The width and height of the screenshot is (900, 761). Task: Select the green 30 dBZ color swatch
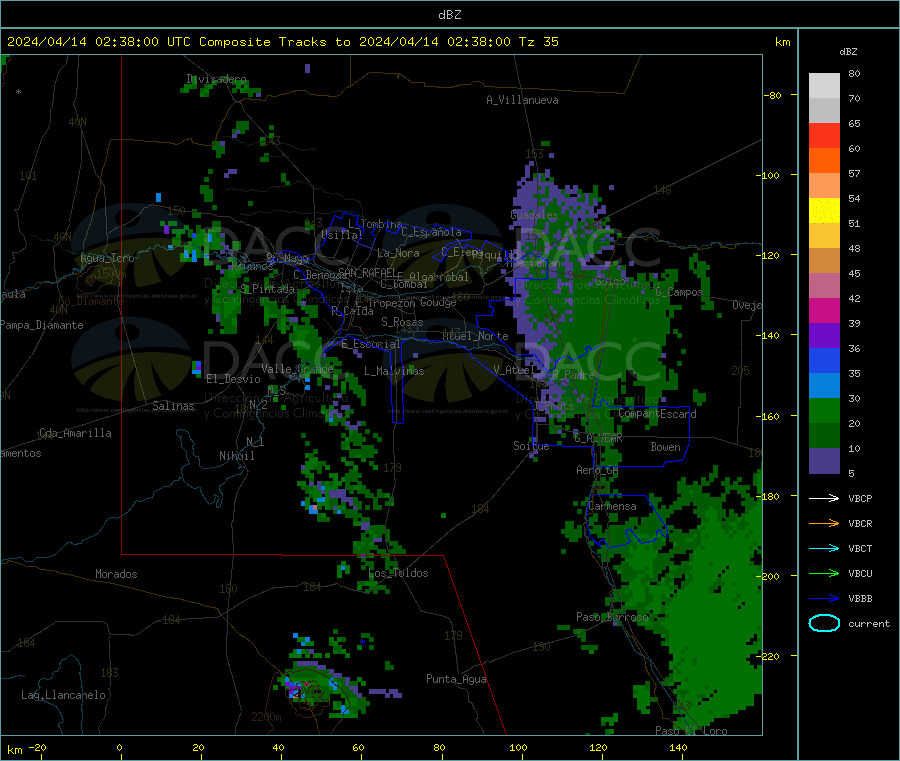point(824,410)
